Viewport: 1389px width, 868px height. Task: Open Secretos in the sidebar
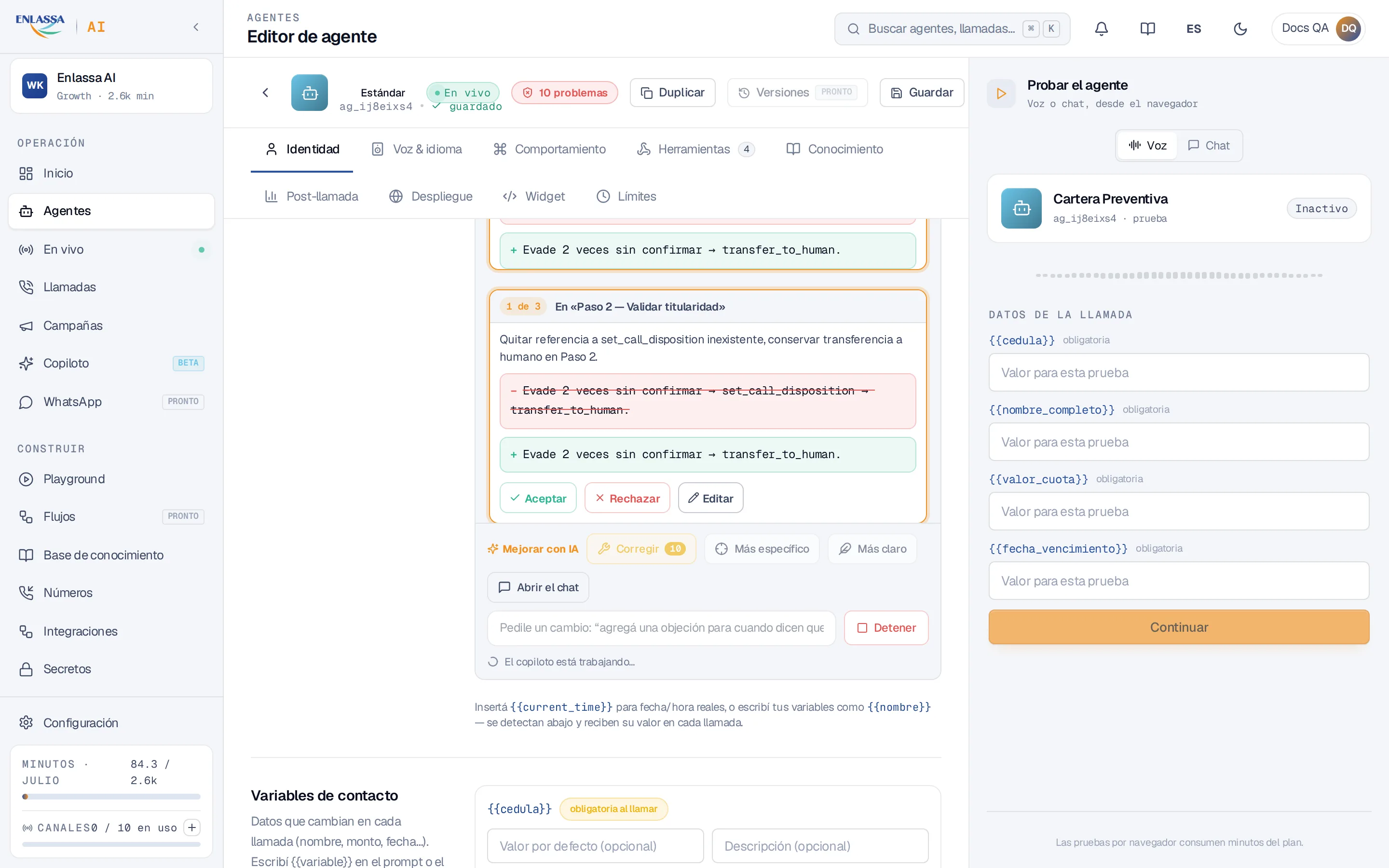[111, 669]
